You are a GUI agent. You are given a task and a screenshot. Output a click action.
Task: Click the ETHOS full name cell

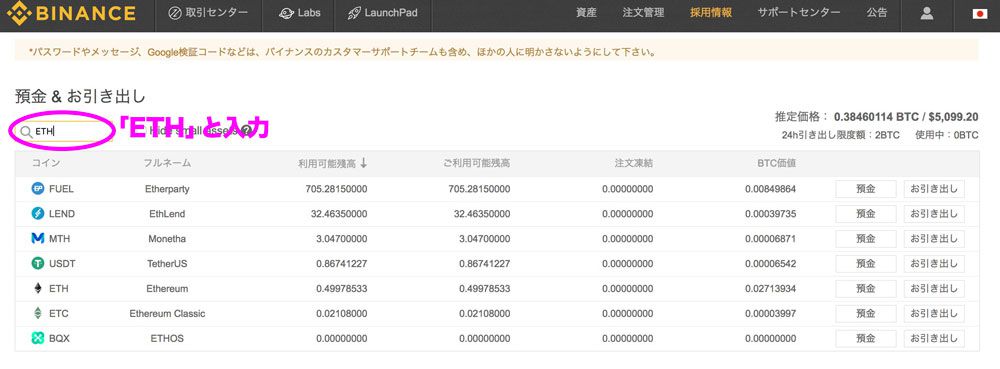[x=167, y=338]
